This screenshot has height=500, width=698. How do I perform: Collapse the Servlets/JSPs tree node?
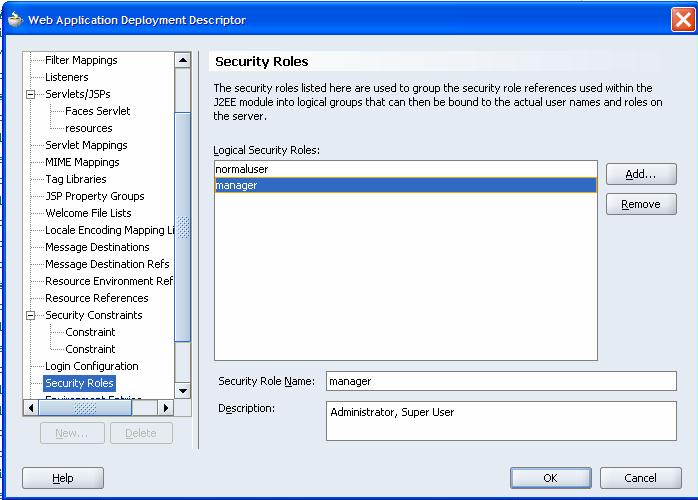(x=31, y=94)
